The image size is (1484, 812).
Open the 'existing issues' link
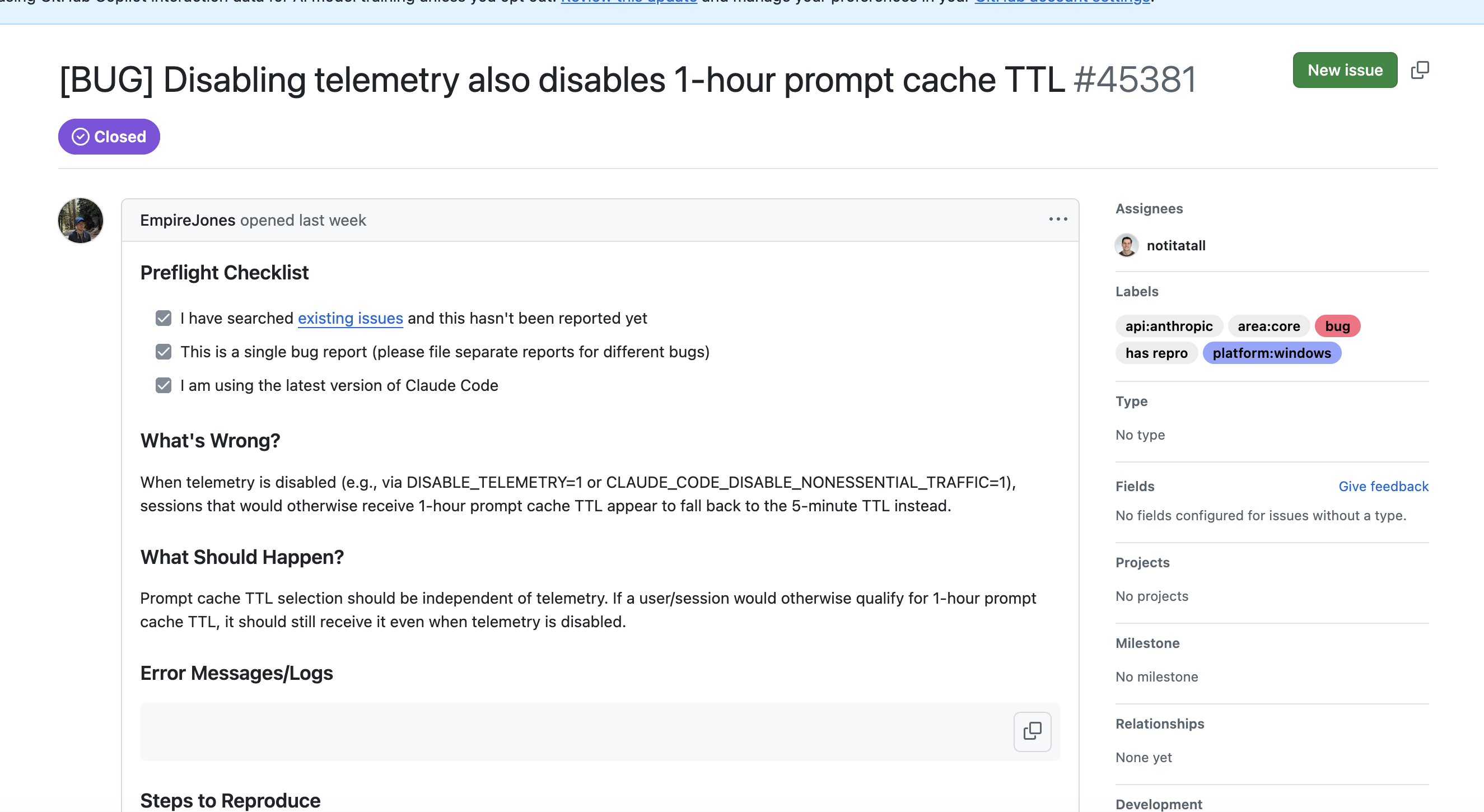pyautogui.click(x=350, y=319)
